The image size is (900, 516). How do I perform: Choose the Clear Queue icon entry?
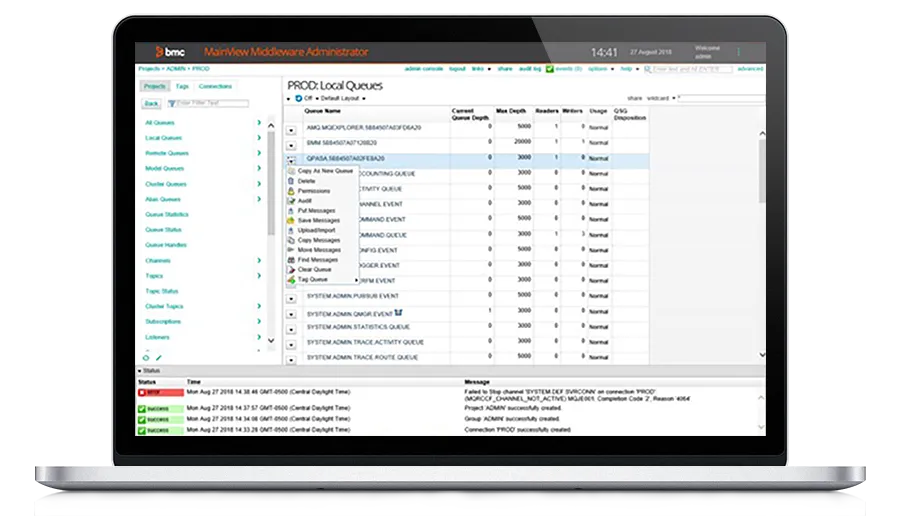(x=291, y=269)
